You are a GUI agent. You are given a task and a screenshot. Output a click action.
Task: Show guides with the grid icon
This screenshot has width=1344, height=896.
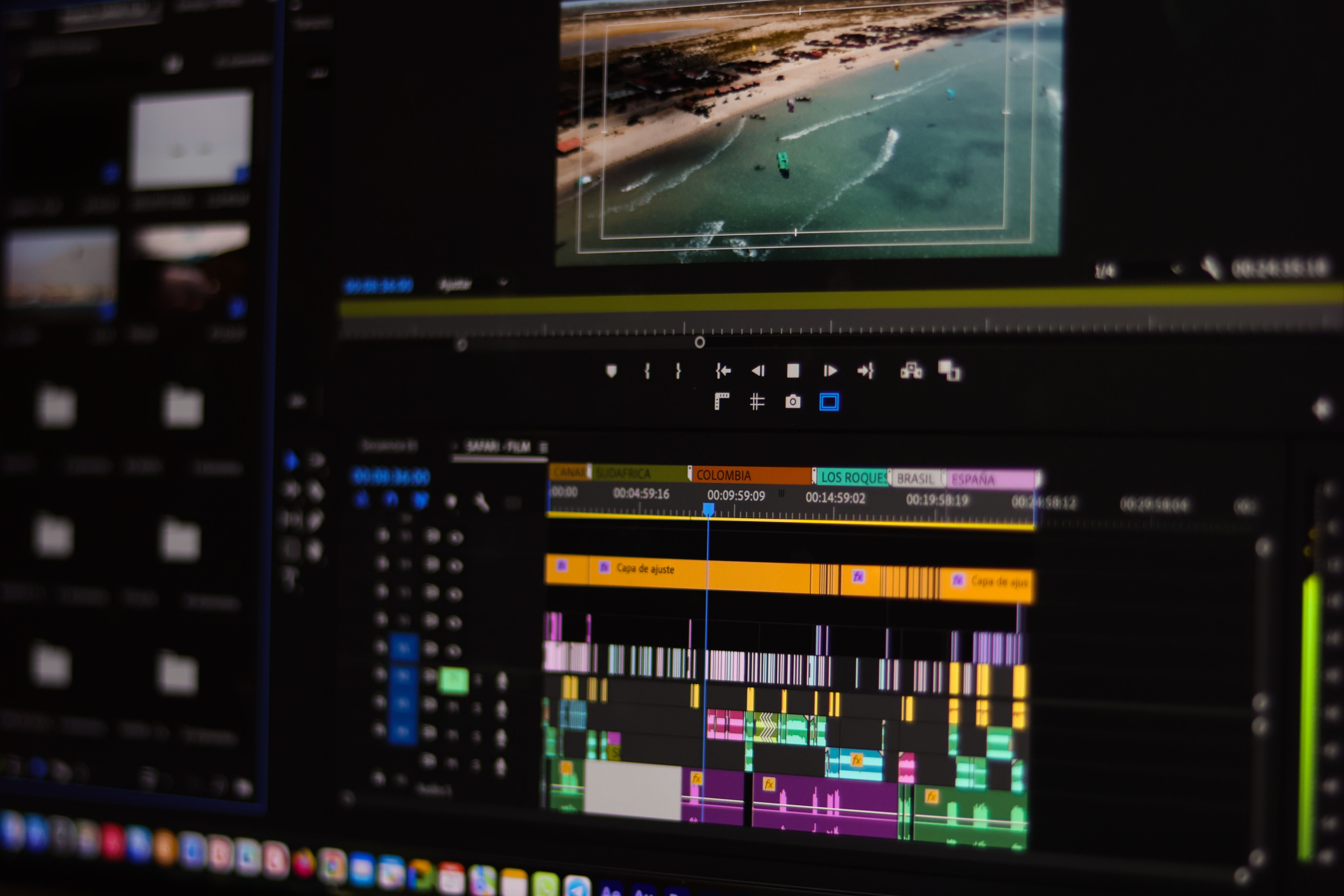[x=757, y=402]
